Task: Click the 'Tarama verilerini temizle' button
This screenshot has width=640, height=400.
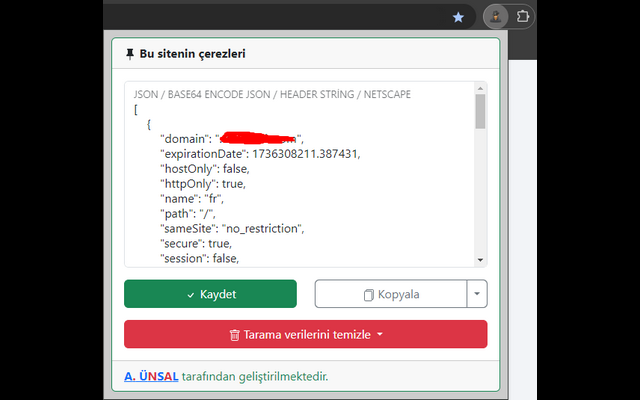Action: pyautogui.click(x=306, y=334)
